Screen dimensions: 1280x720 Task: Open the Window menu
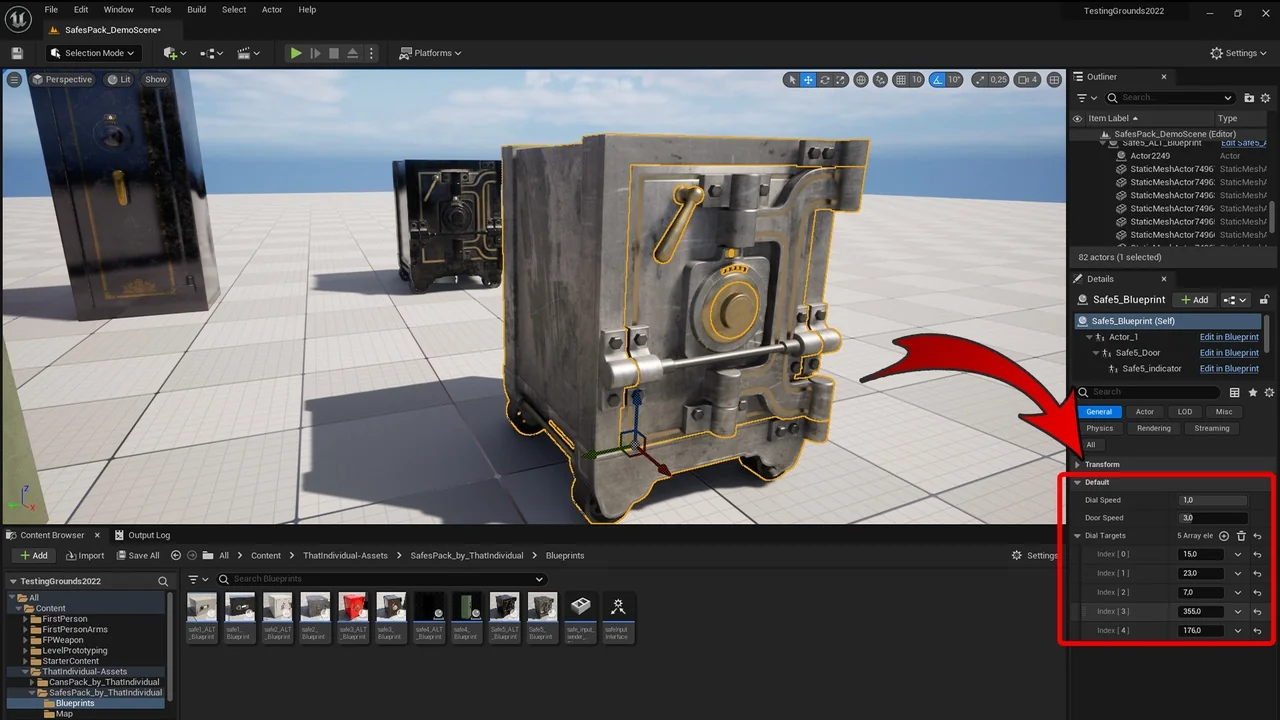pyautogui.click(x=118, y=10)
